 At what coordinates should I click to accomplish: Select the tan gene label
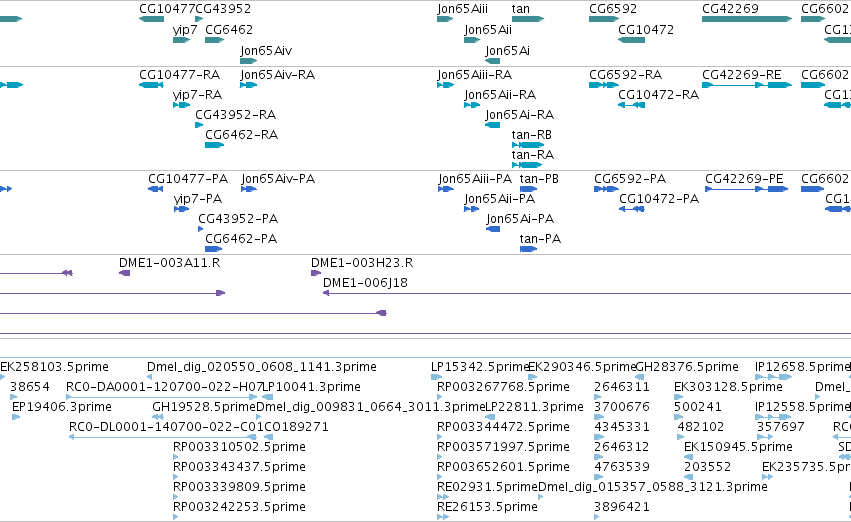[x=520, y=9]
